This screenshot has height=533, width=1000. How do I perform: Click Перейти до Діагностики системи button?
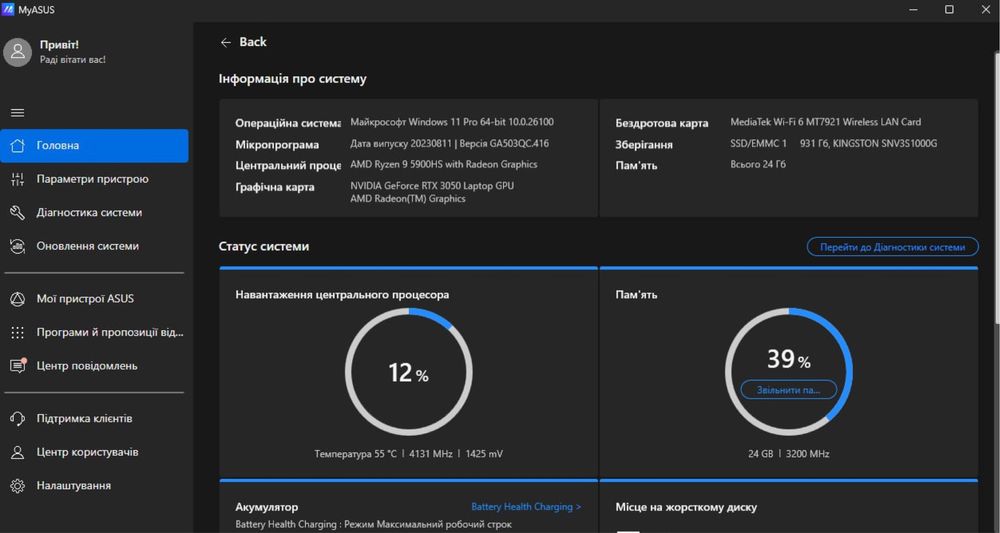pyautogui.click(x=892, y=247)
